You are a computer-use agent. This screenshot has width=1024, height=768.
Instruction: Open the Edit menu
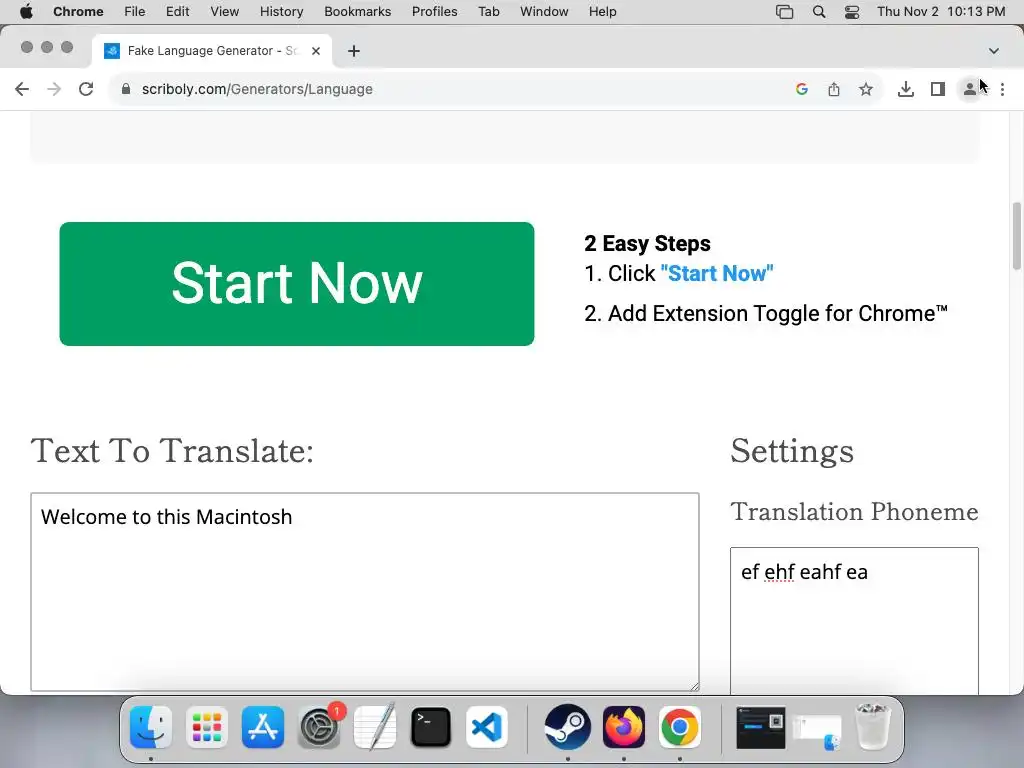178,12
